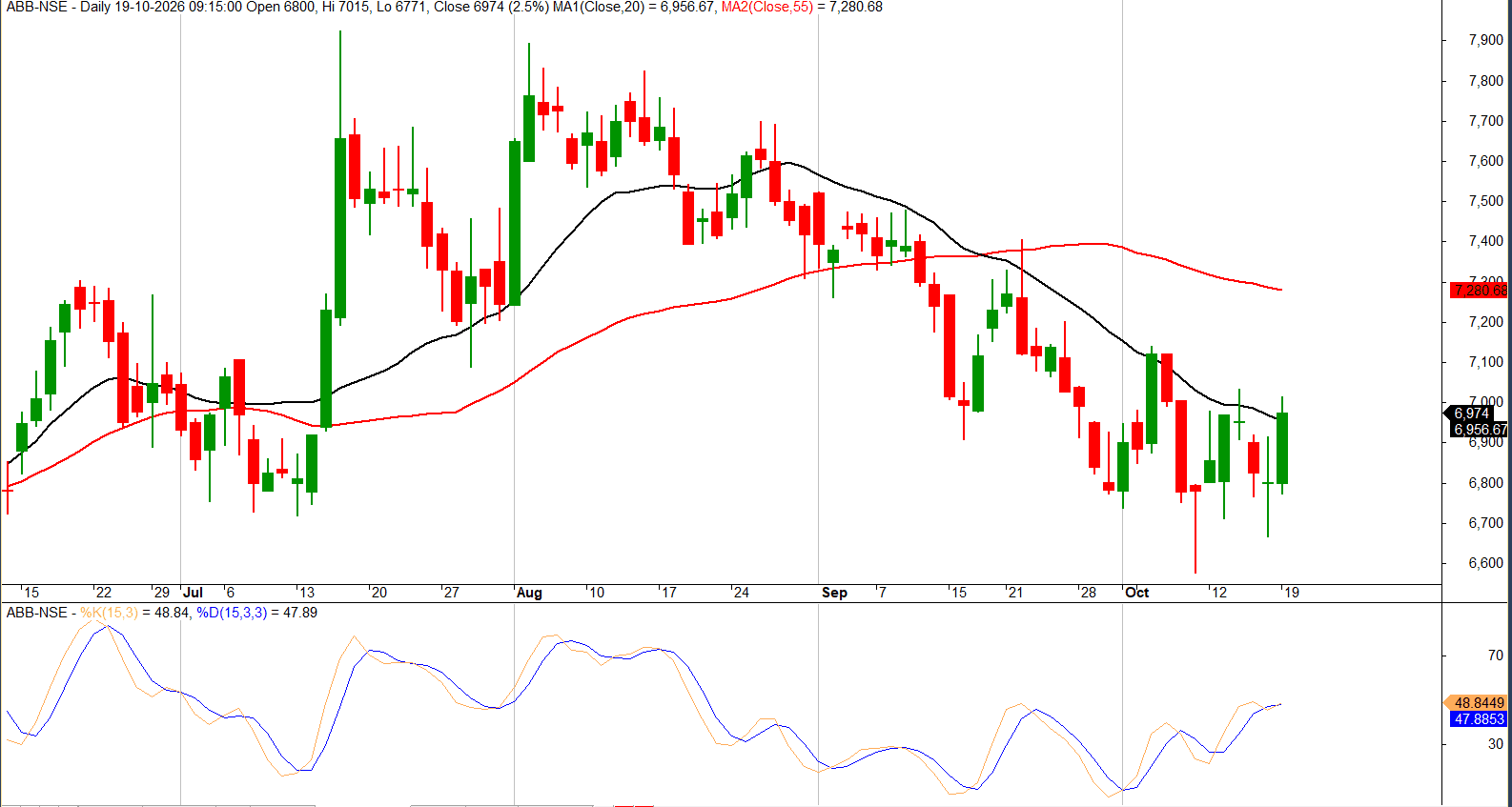Click the 7,400 price axis label
The width and height of the screenshot is (1512, 807).
click(1485, 241)
